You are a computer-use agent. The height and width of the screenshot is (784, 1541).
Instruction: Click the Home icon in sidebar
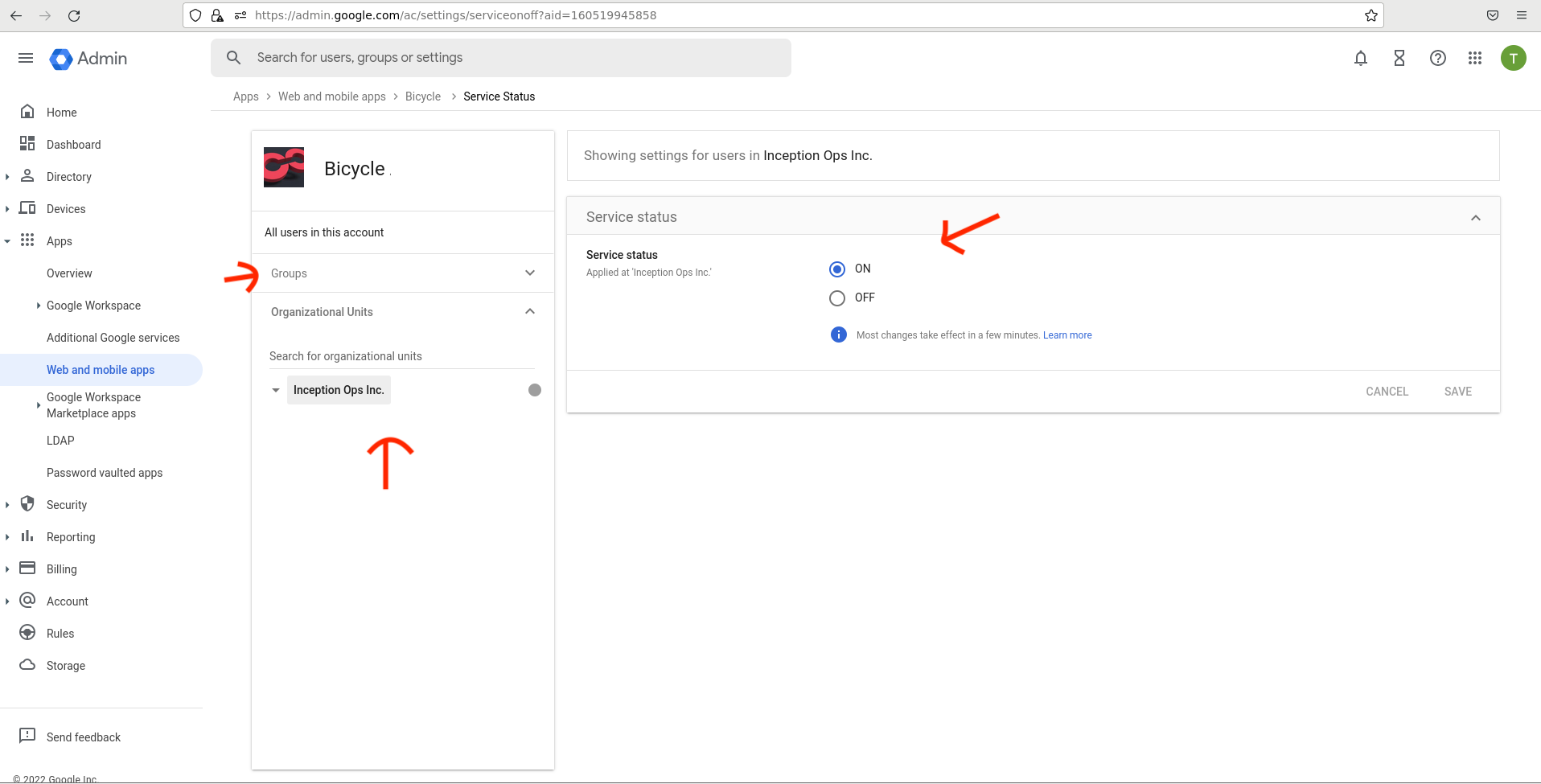27,112
